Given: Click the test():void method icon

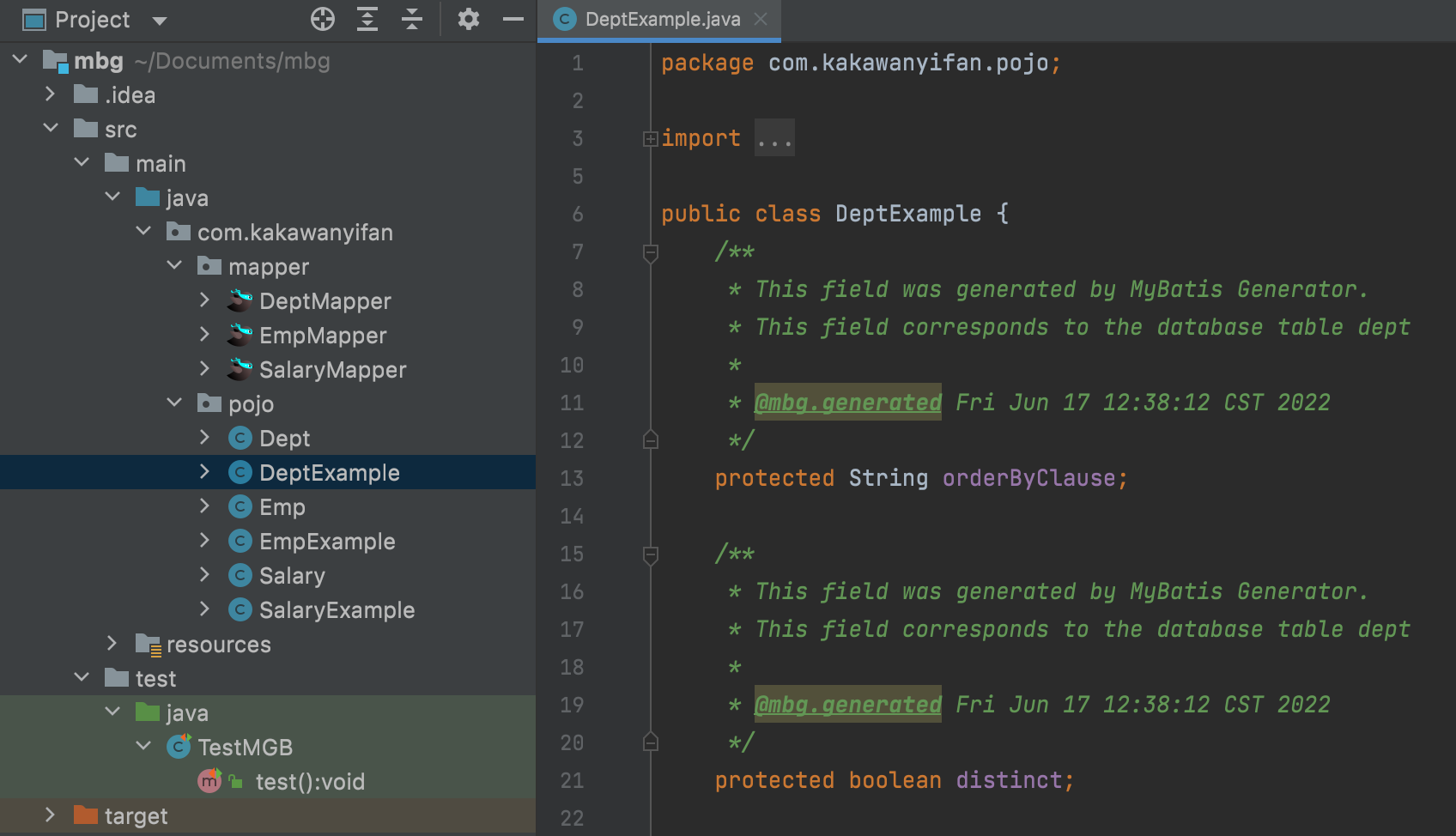Looking at the screenshot, I should (x=209, y=782).
